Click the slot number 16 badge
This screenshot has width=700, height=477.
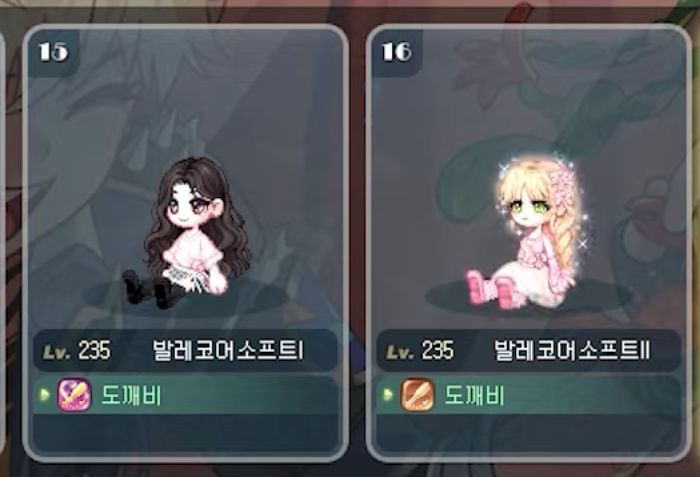click(x=396, y=52)
